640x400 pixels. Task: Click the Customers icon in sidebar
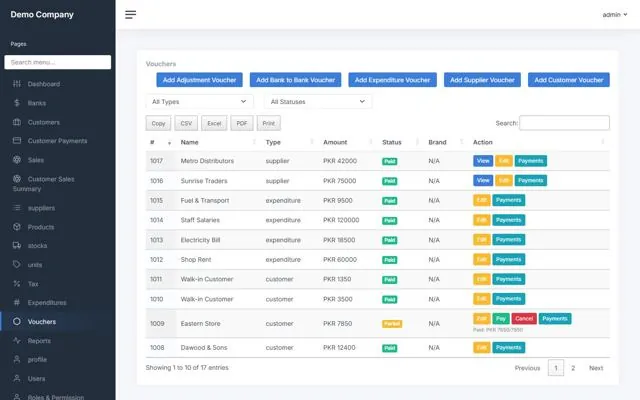click(17, 122)
